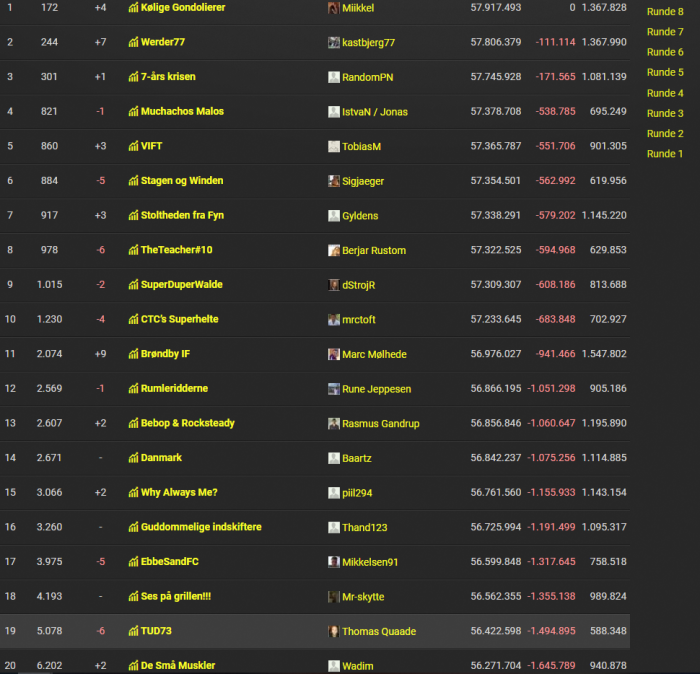View piil294 user profile
The height and width of the screenshot is (674, 700).
pyautogui.click(x=357, y=493)
